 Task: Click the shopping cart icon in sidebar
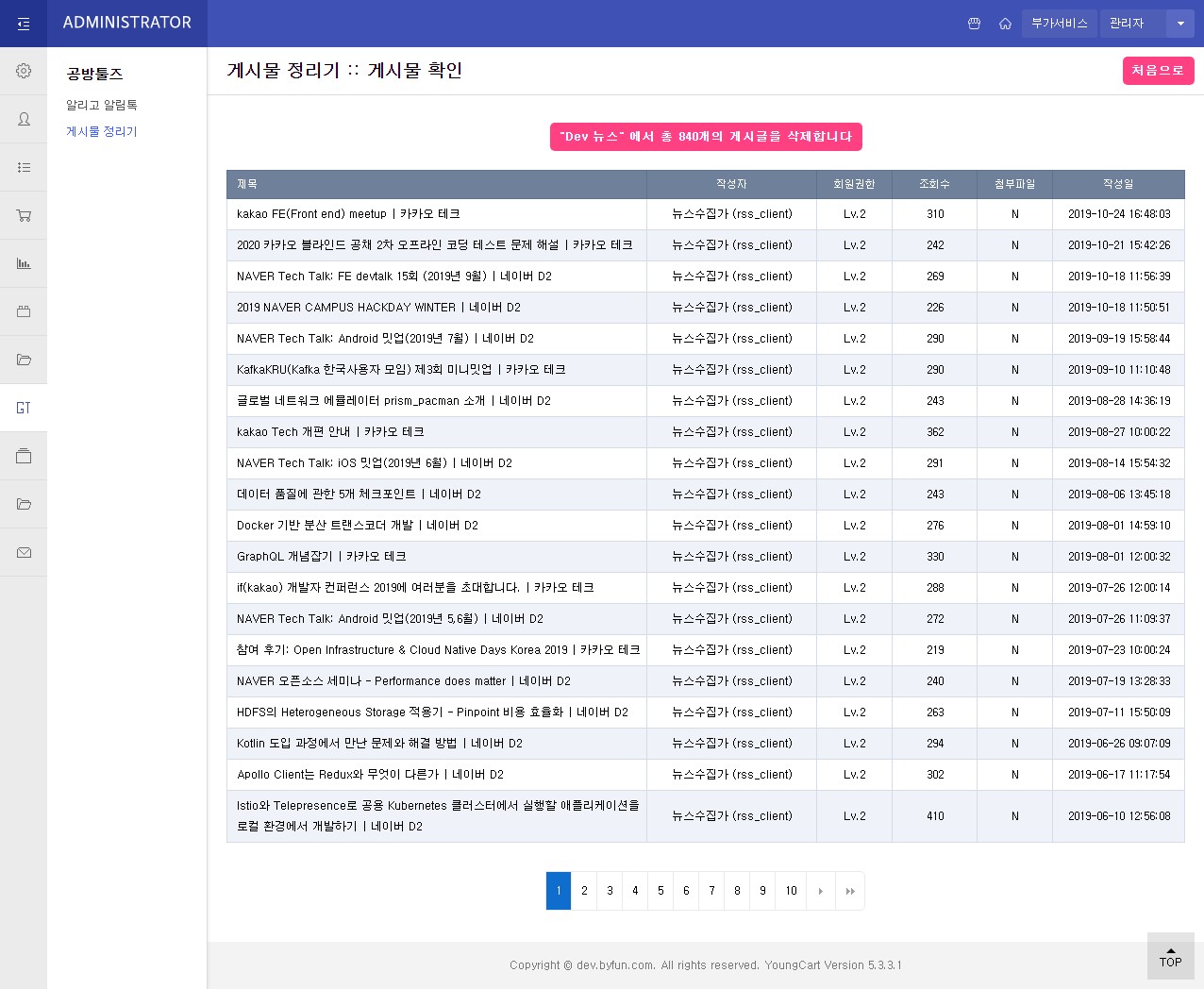coord(23,215)
